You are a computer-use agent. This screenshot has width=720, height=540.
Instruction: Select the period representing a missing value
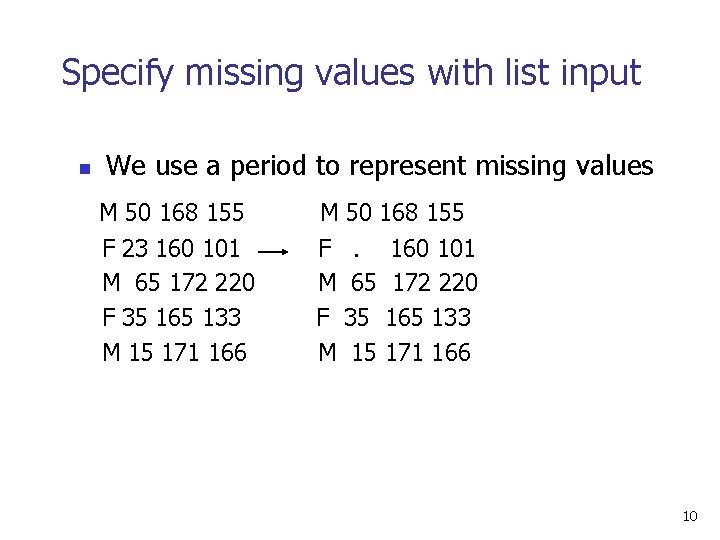pos(356,254)
